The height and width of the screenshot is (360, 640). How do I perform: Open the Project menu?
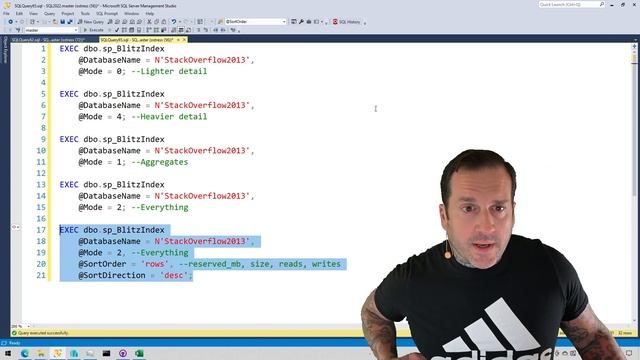68,13
